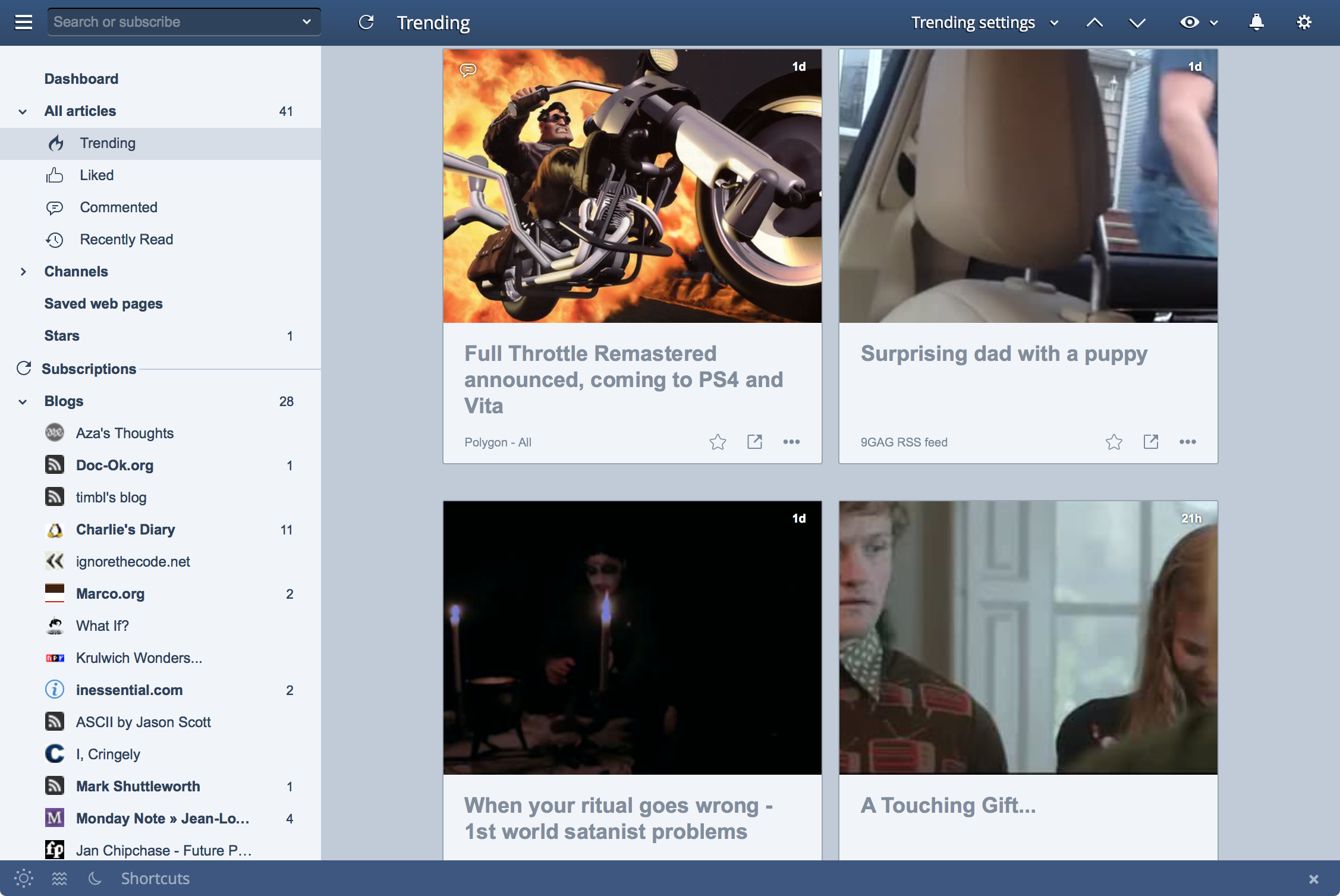Refresh the Trending feed
Image resolution: width=1340 pixels, height=896 pixels.
coord(366,23)
